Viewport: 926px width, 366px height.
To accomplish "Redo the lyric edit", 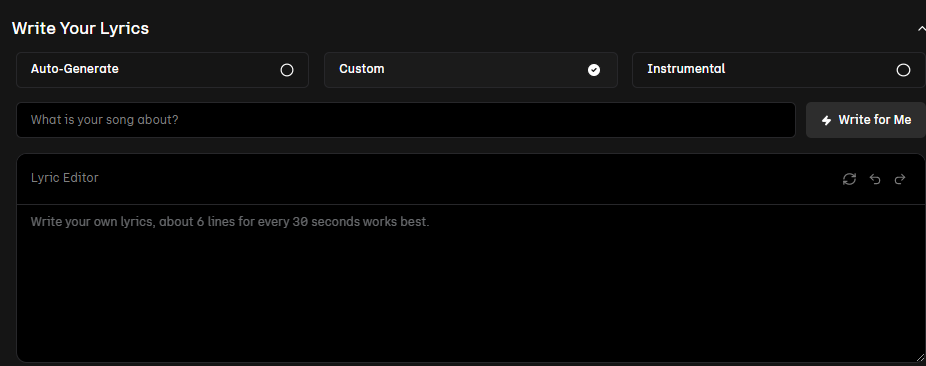I will coord(900,179).
